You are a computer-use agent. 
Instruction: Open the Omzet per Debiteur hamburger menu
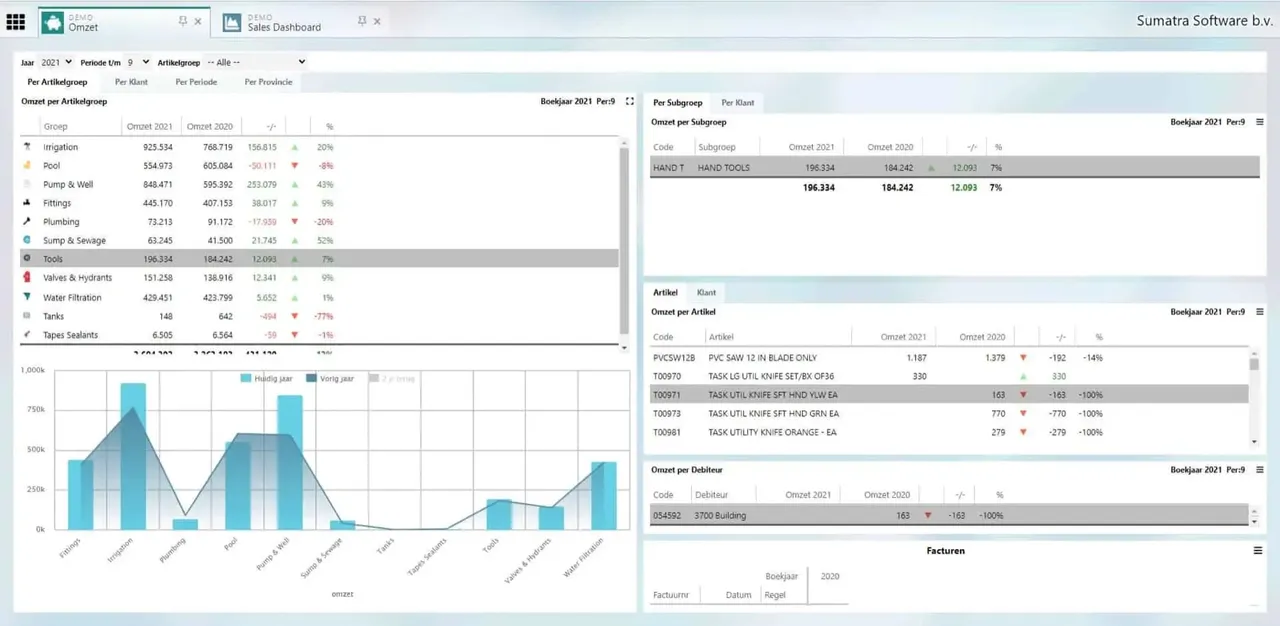click(1259, 471)
